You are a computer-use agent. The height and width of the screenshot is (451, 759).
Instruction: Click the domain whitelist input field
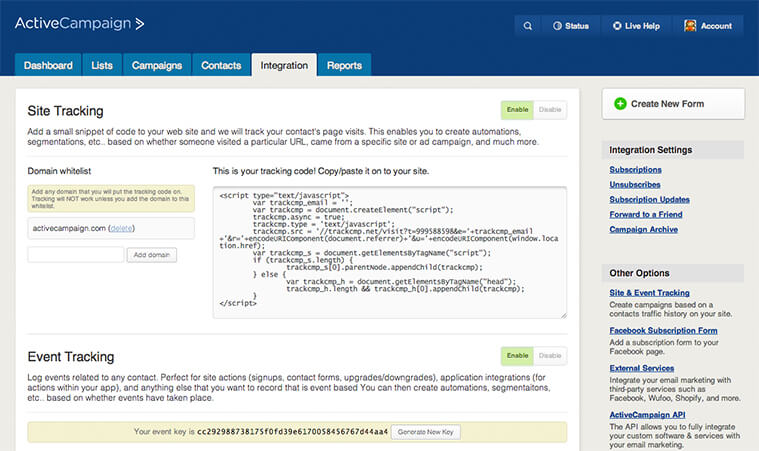[76, 255]
